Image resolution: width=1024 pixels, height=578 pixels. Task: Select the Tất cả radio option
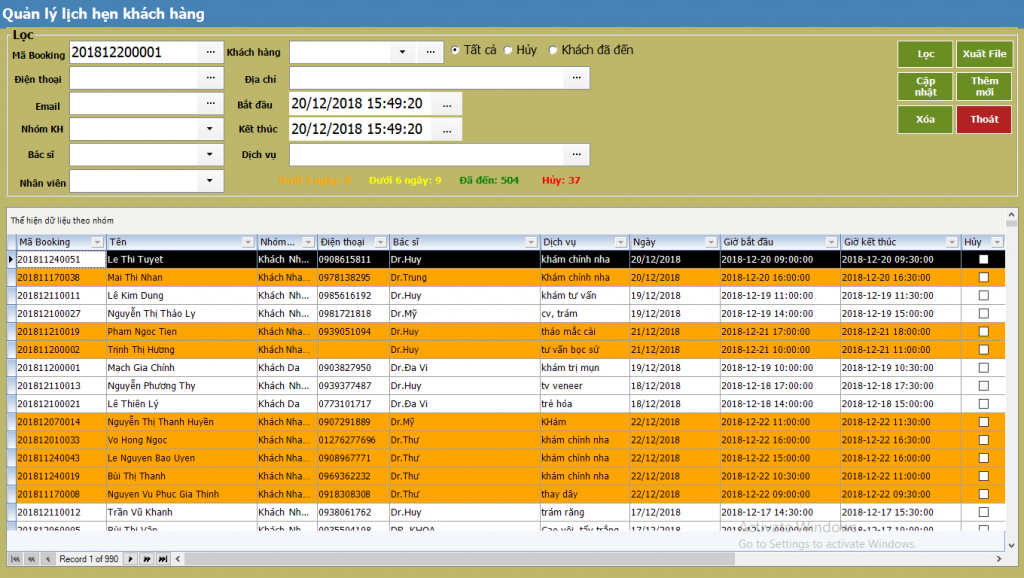(x=456, y=50)
